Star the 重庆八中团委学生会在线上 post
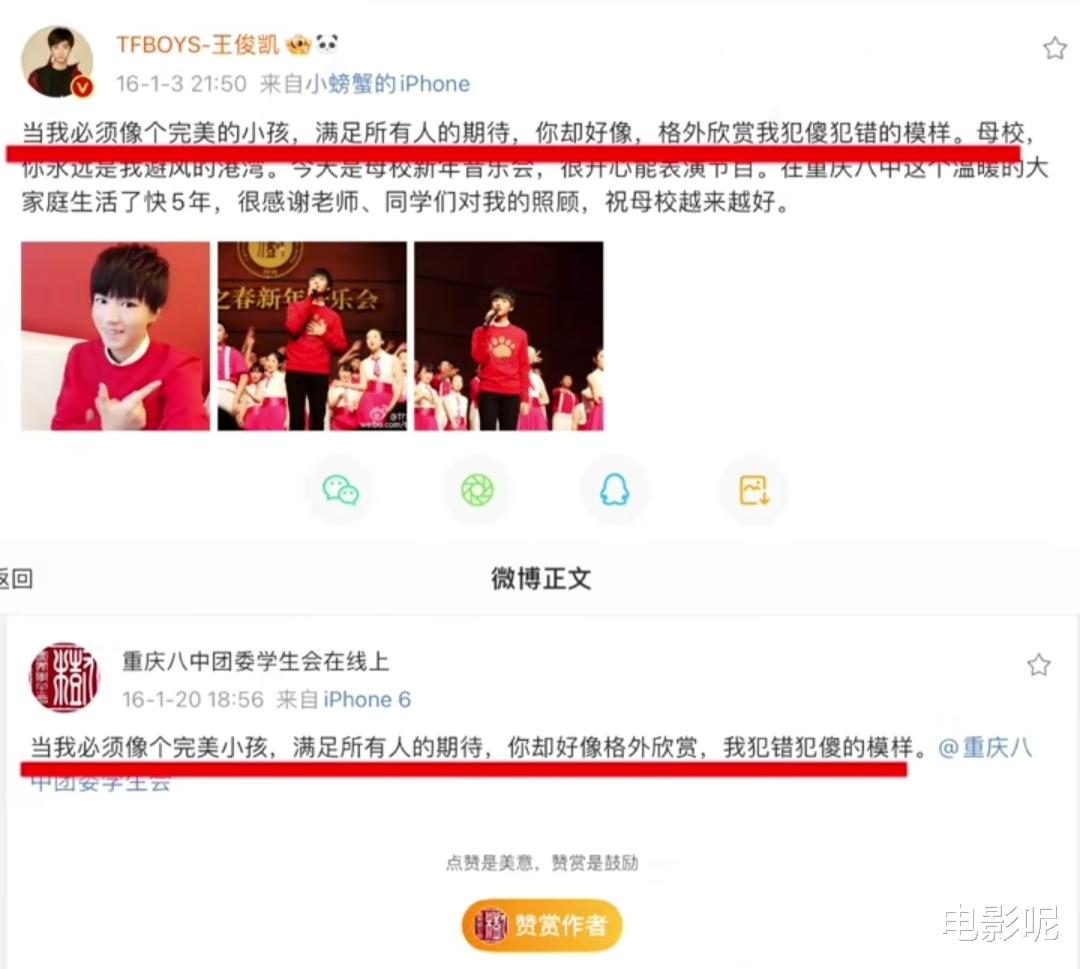Viewport: 1080px width, 969px height. (1039, 665)
